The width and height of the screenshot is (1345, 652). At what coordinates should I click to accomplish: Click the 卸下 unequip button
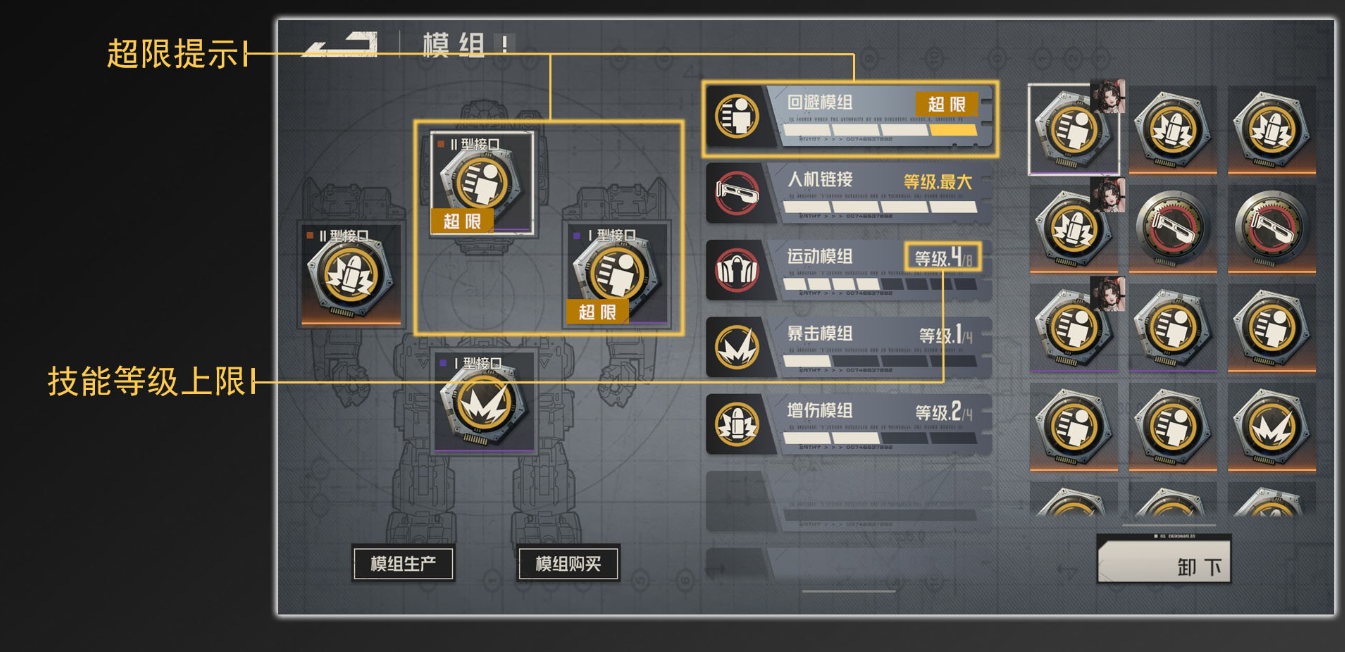1165,561
